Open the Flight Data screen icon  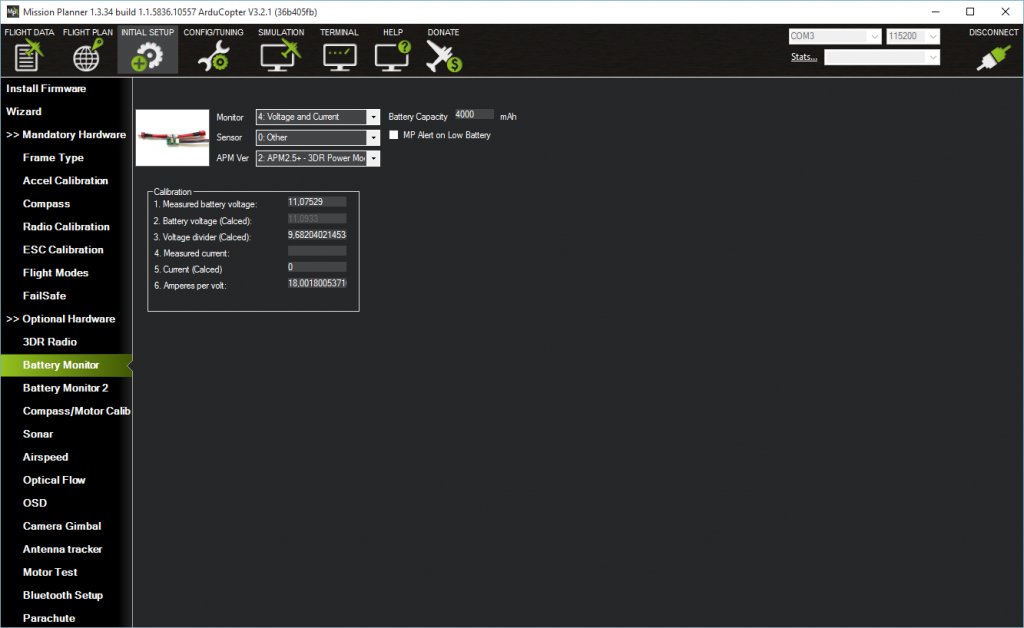(28, 55)
